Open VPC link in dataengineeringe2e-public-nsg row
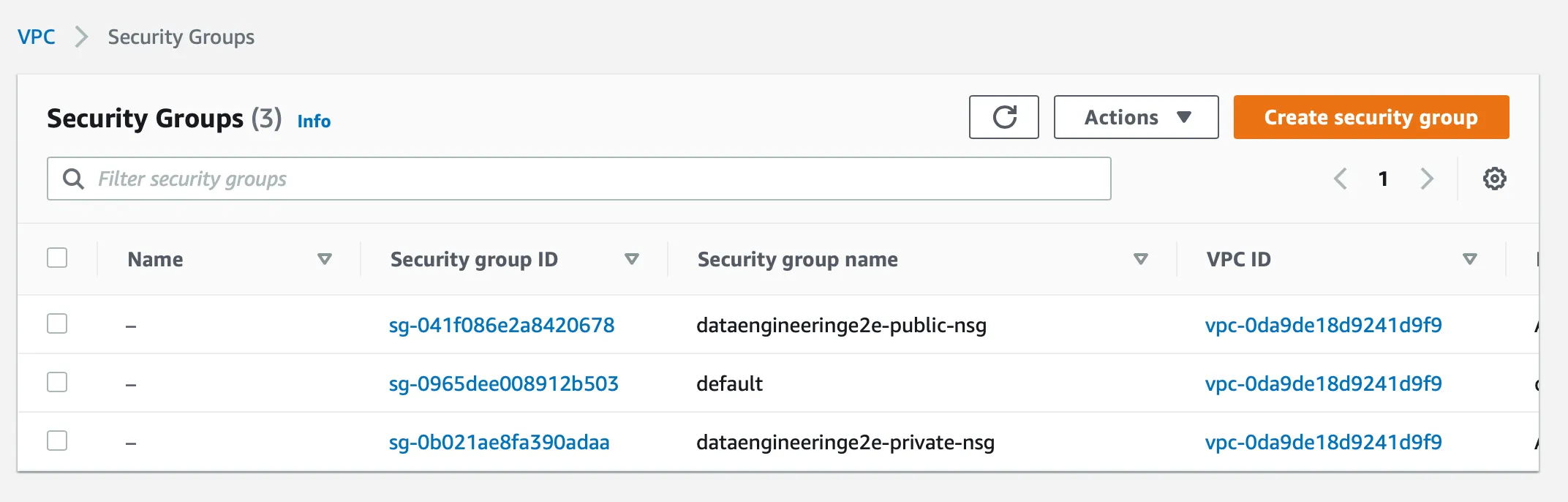This screenshot has width=1568, height=502. (x=1324, y=325)
